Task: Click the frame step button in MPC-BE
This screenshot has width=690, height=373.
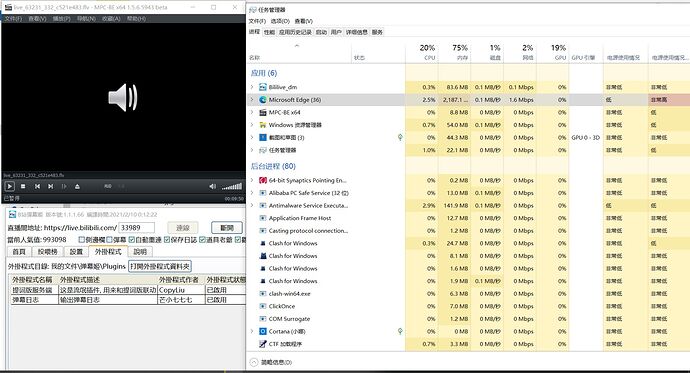Action: pyautogui.click(x=64, y=186)
